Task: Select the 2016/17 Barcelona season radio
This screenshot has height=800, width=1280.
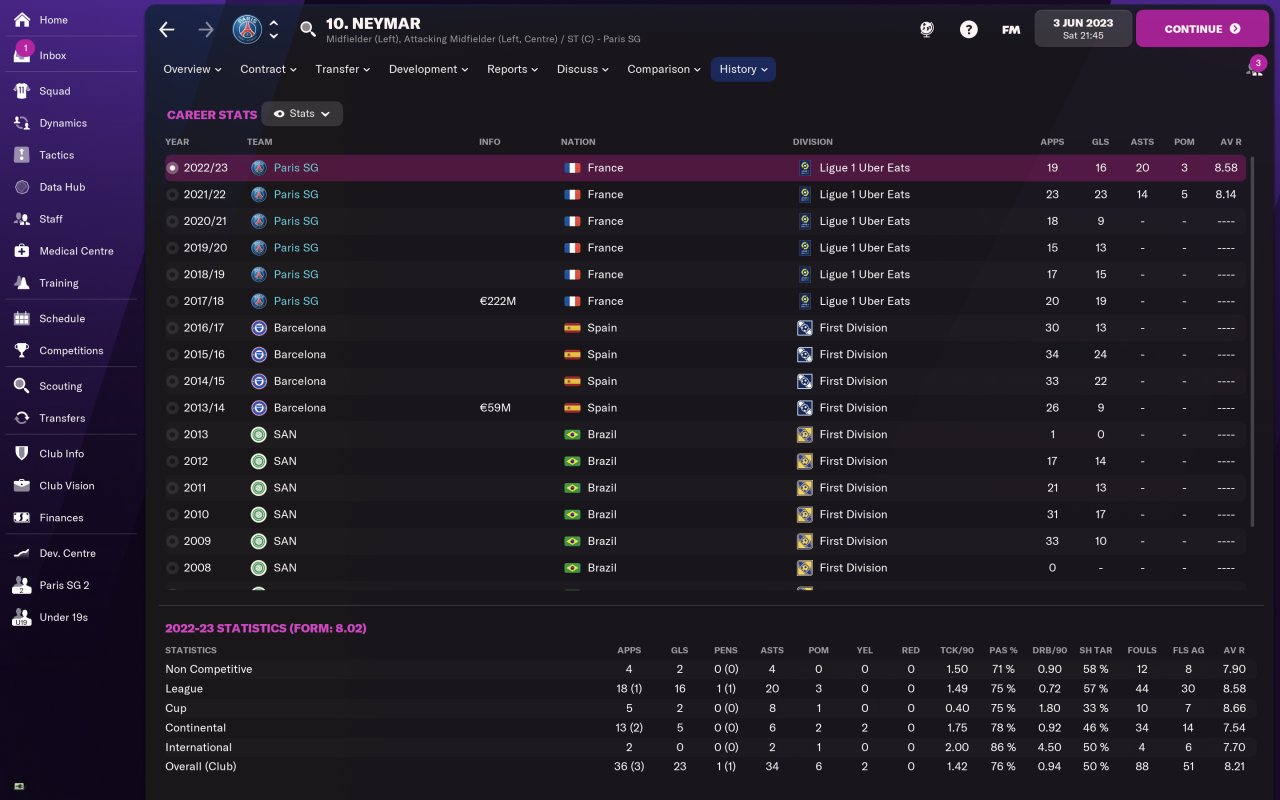Action: click(173, 328)
